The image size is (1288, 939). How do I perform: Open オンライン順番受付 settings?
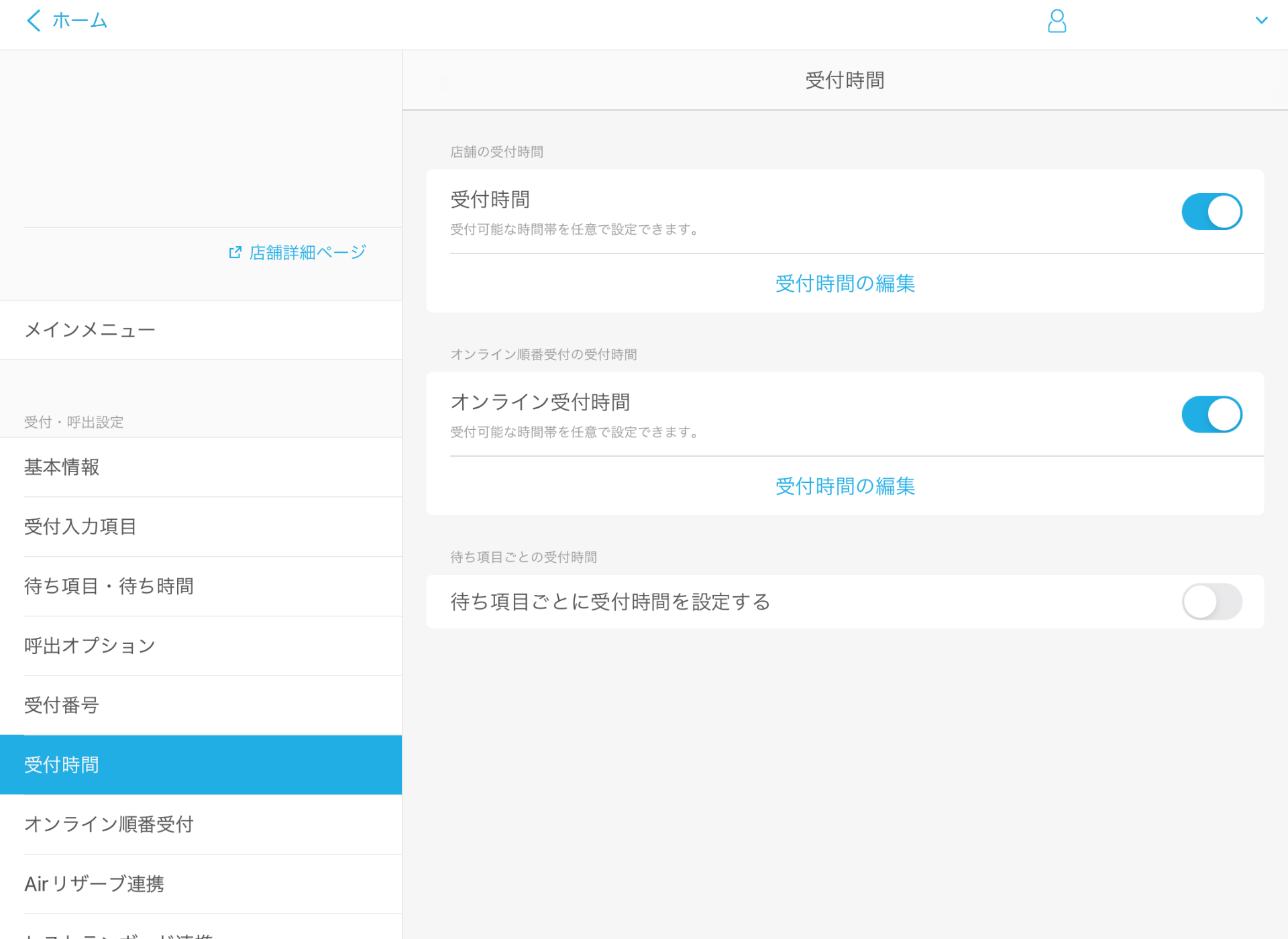tap(109, 824)
